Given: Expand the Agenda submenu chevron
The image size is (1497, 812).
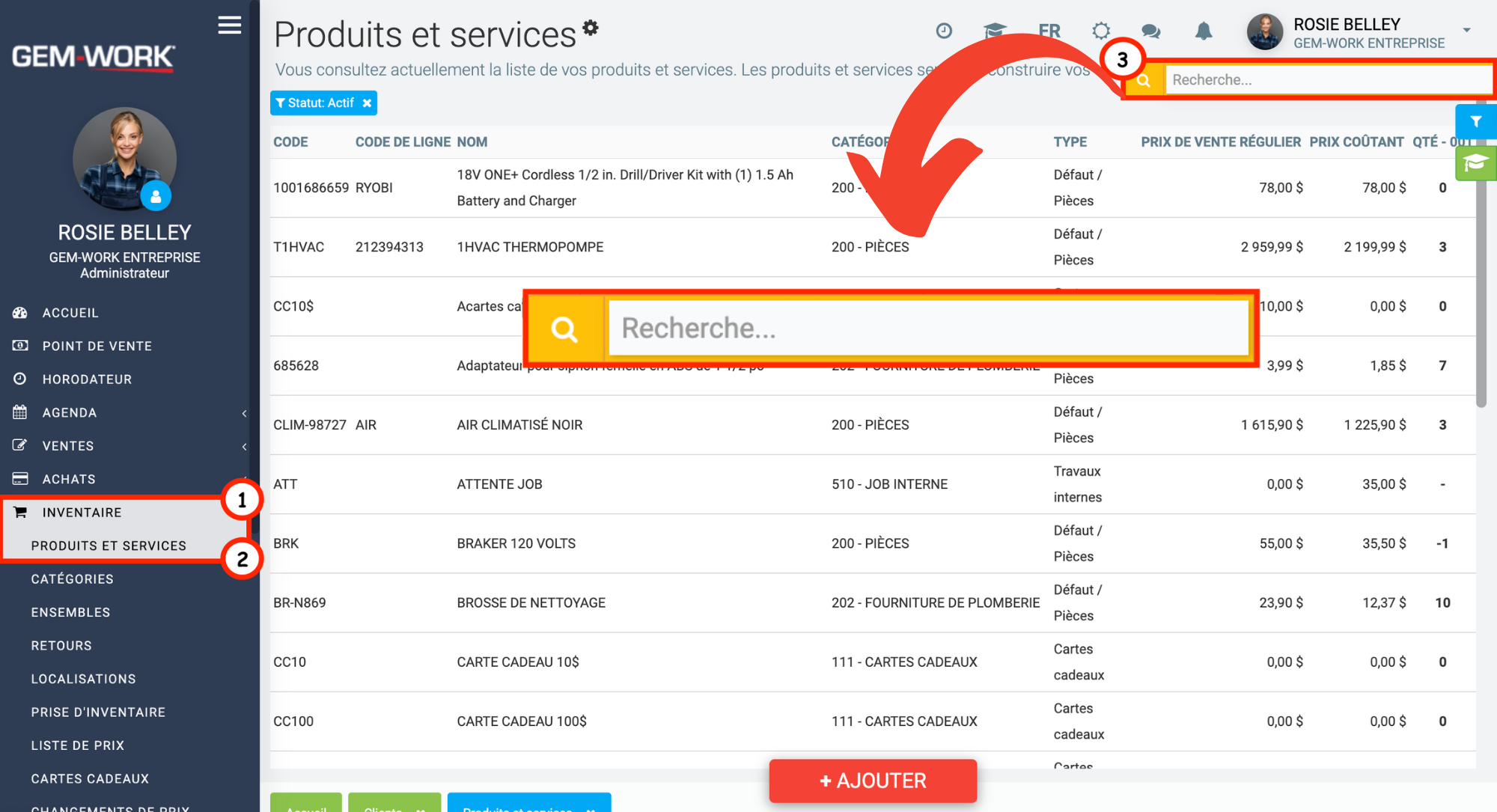Looking at the screenshot, I should coord(244,413).
